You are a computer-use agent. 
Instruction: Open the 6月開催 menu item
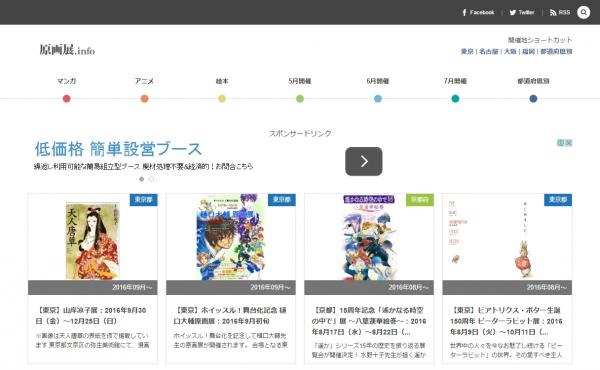click(378, 81)
